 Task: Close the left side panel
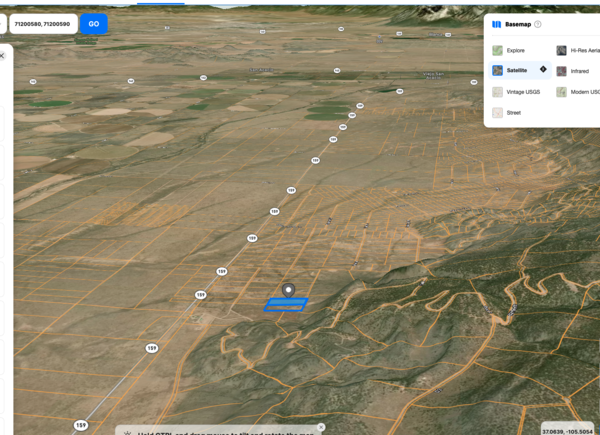tap(2, 56)
